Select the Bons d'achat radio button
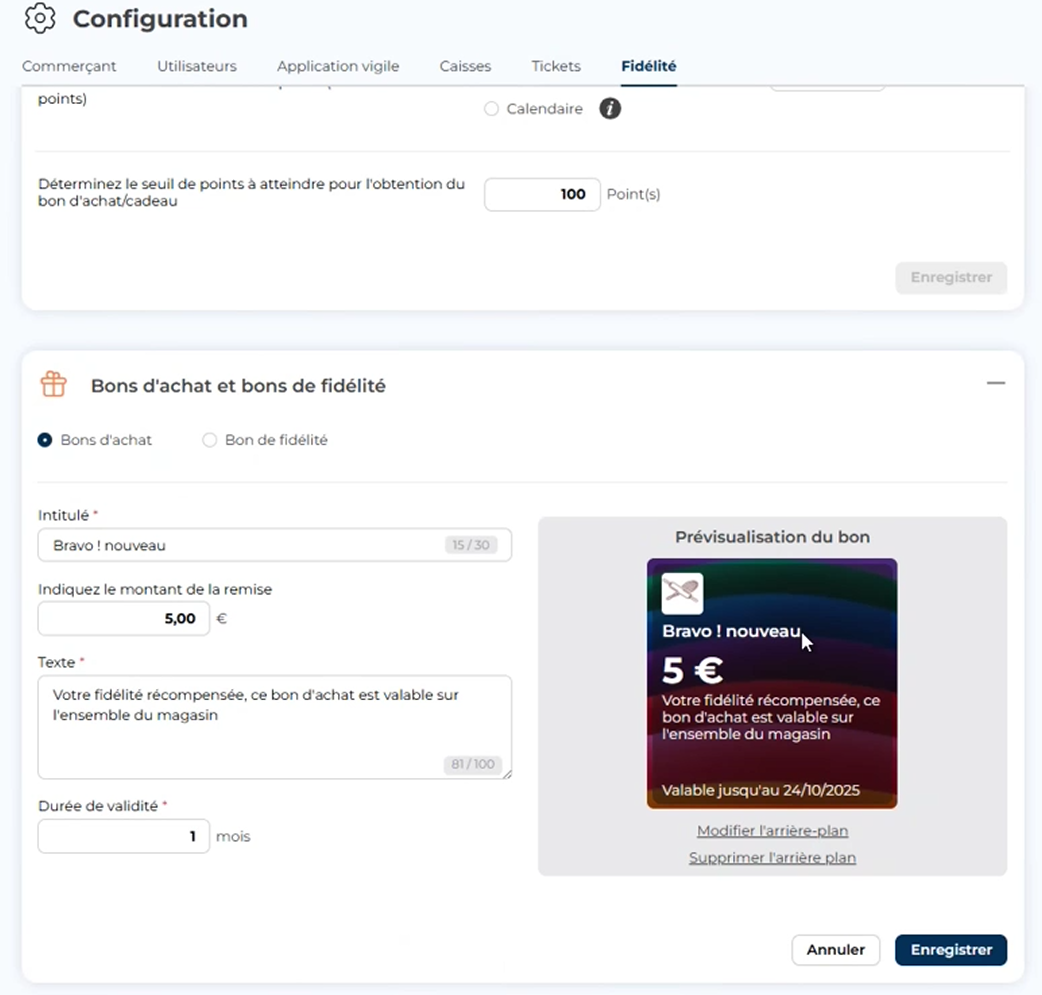This screenshot has height=995, width=1042. tap(45, 440)
